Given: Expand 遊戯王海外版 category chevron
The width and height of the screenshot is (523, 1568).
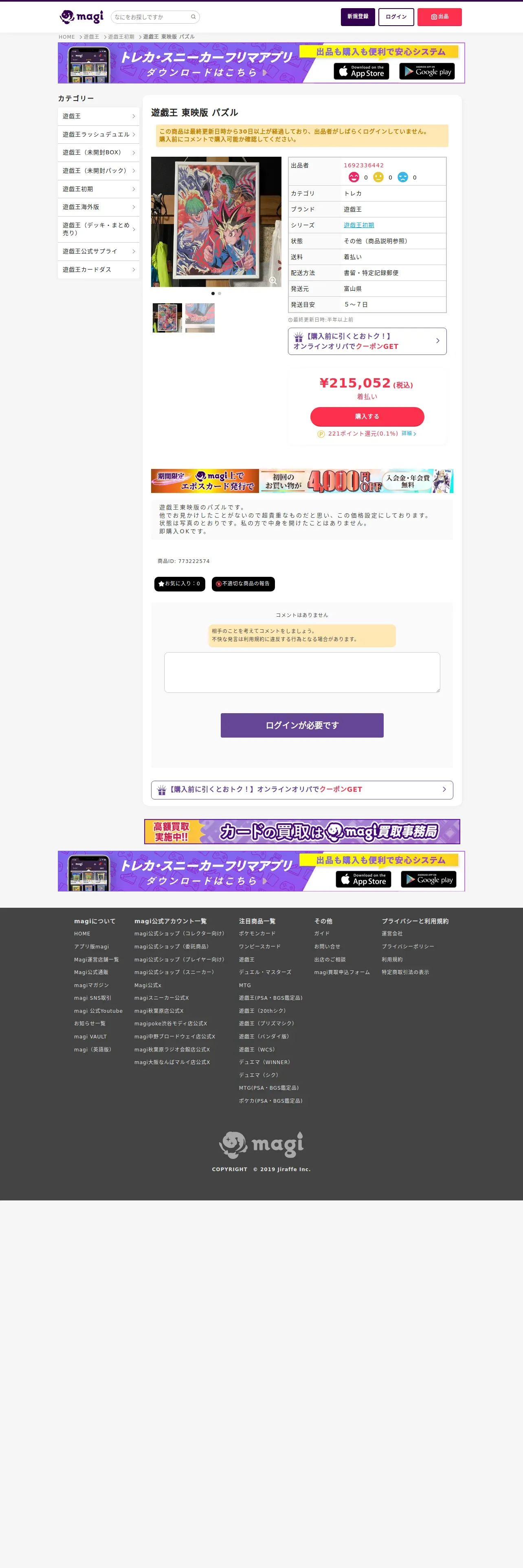Looking at the screenshot, I should coord(133,207).
